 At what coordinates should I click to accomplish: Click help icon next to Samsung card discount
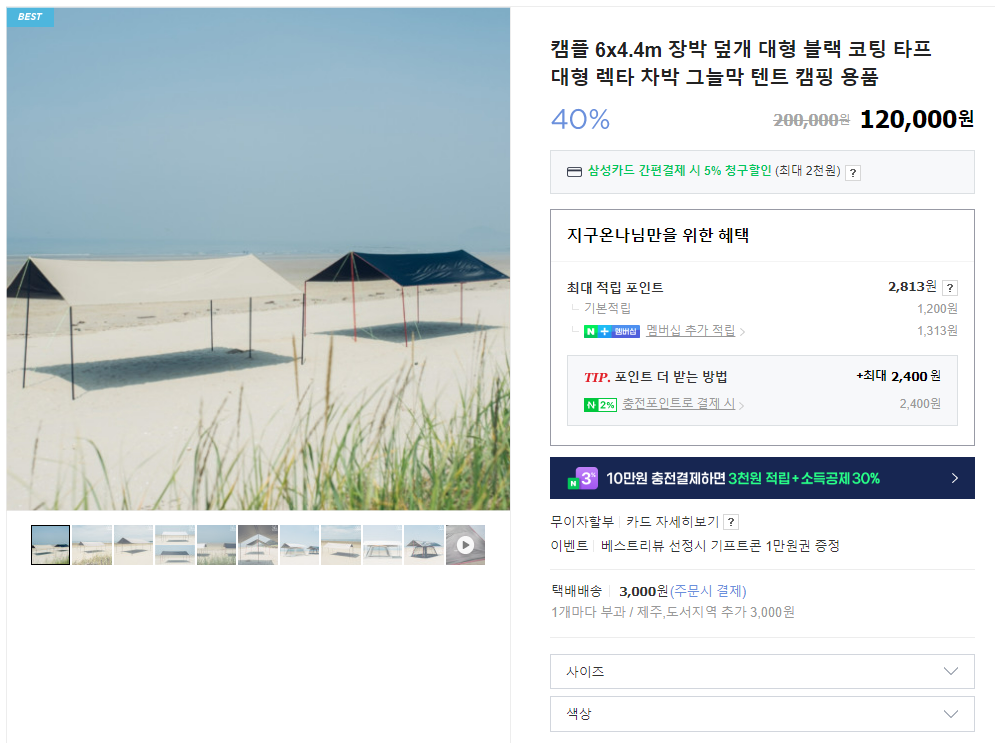pos(853,173)
